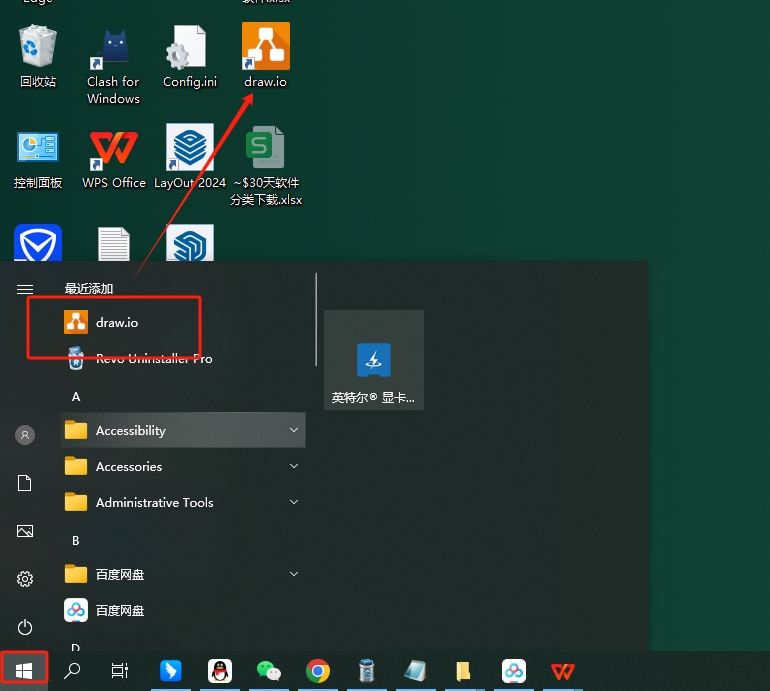Click the Power button in the Start menu
770x691 pixels.
(x=25, y=627)
